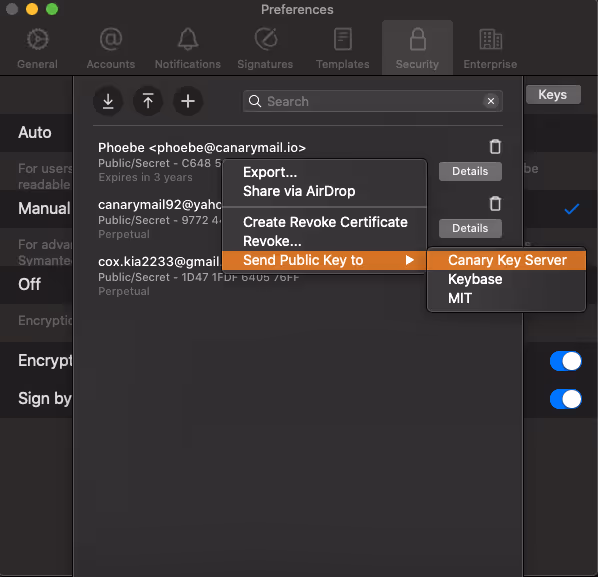This screenshot has width=598, height=577.
Task: Open the General preferences tab
Action: click(37, 48)
